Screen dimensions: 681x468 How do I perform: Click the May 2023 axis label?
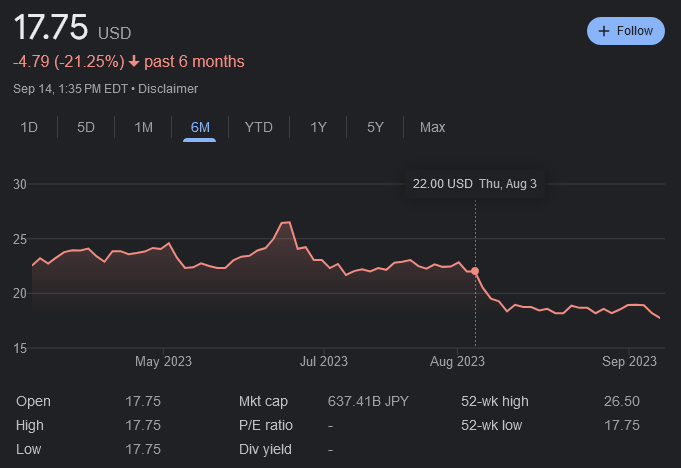pos(163,361)
